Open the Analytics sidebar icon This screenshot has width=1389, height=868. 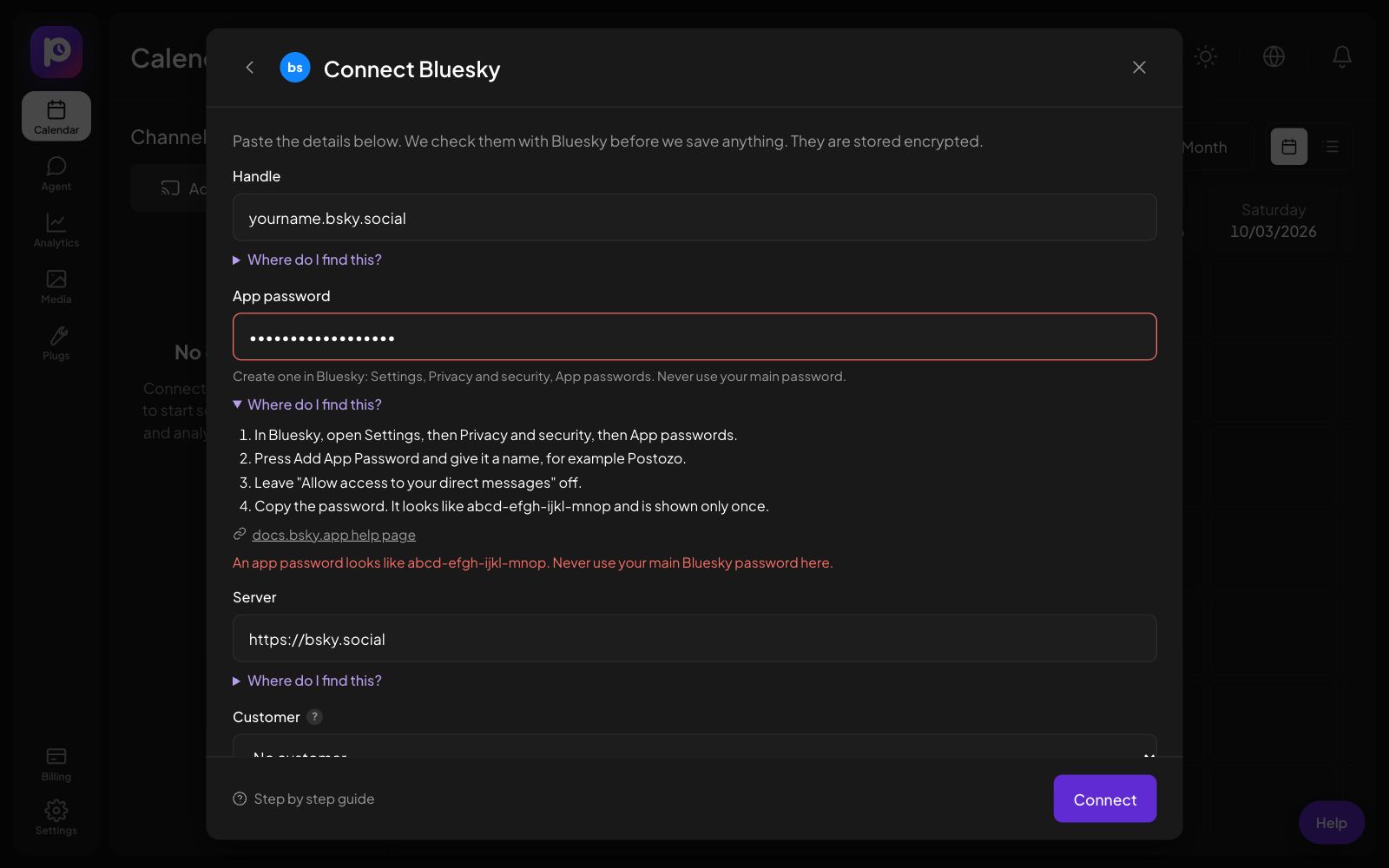click(56, 230)
